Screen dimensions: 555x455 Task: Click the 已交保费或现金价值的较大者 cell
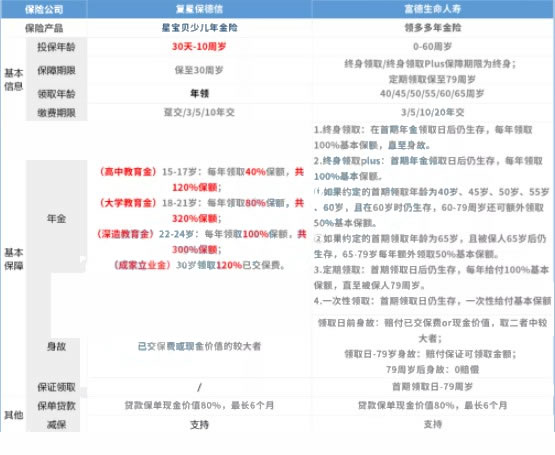pyautogui.click(x=199, y=346)
